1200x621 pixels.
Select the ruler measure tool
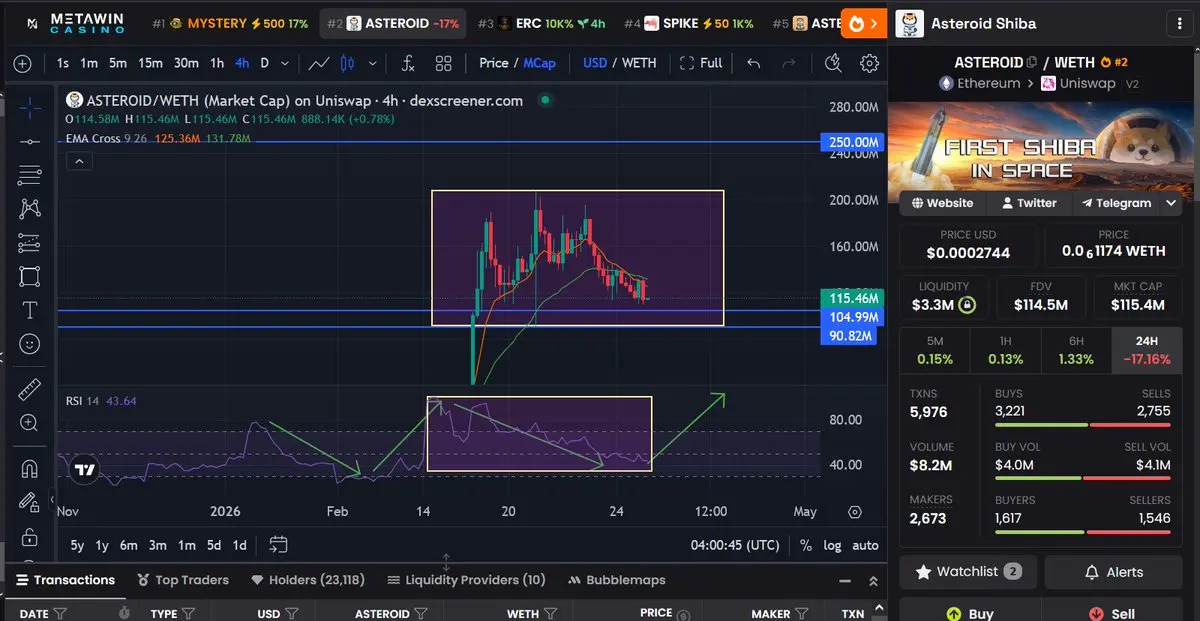click(30, 389)
